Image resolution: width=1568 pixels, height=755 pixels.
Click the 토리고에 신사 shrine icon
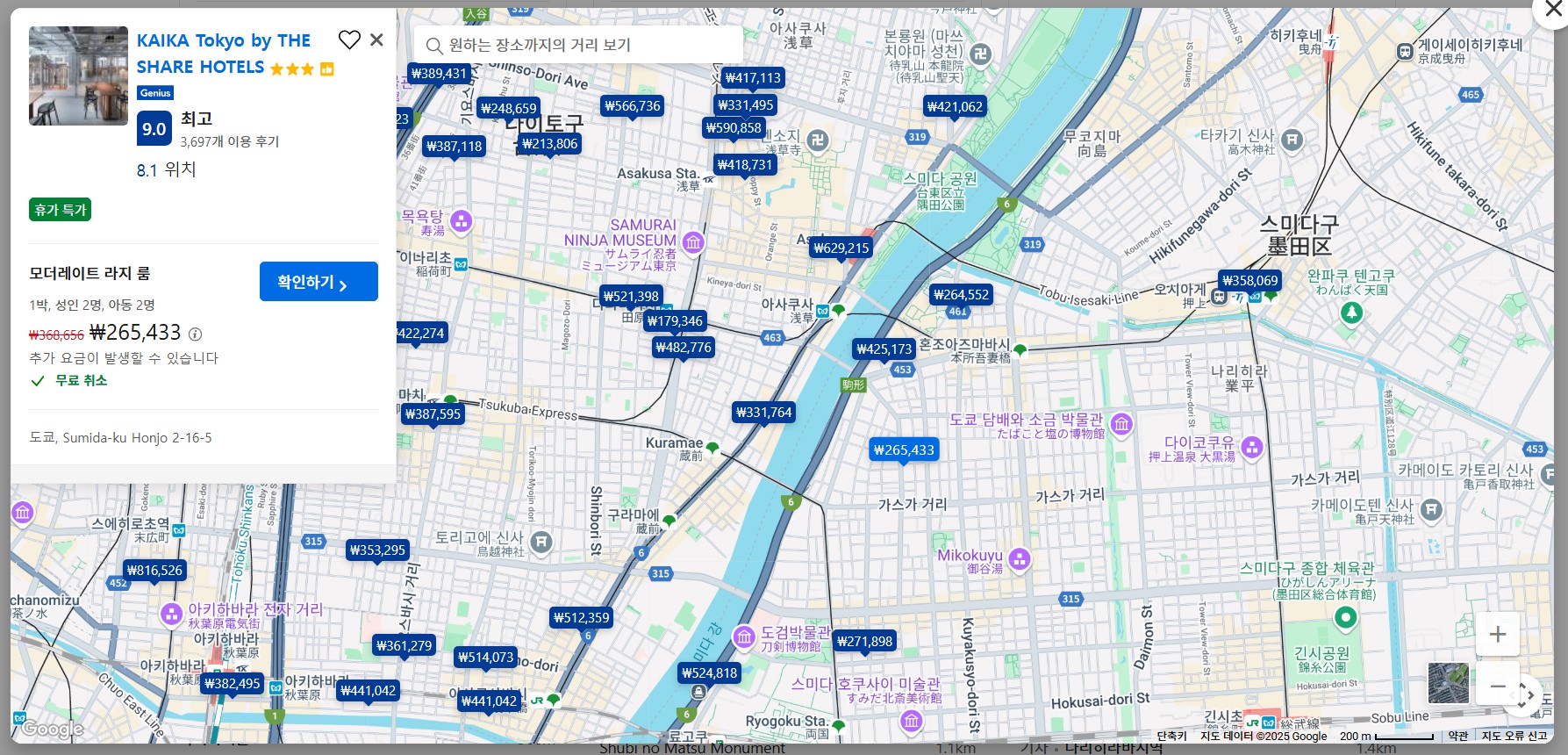541,542
